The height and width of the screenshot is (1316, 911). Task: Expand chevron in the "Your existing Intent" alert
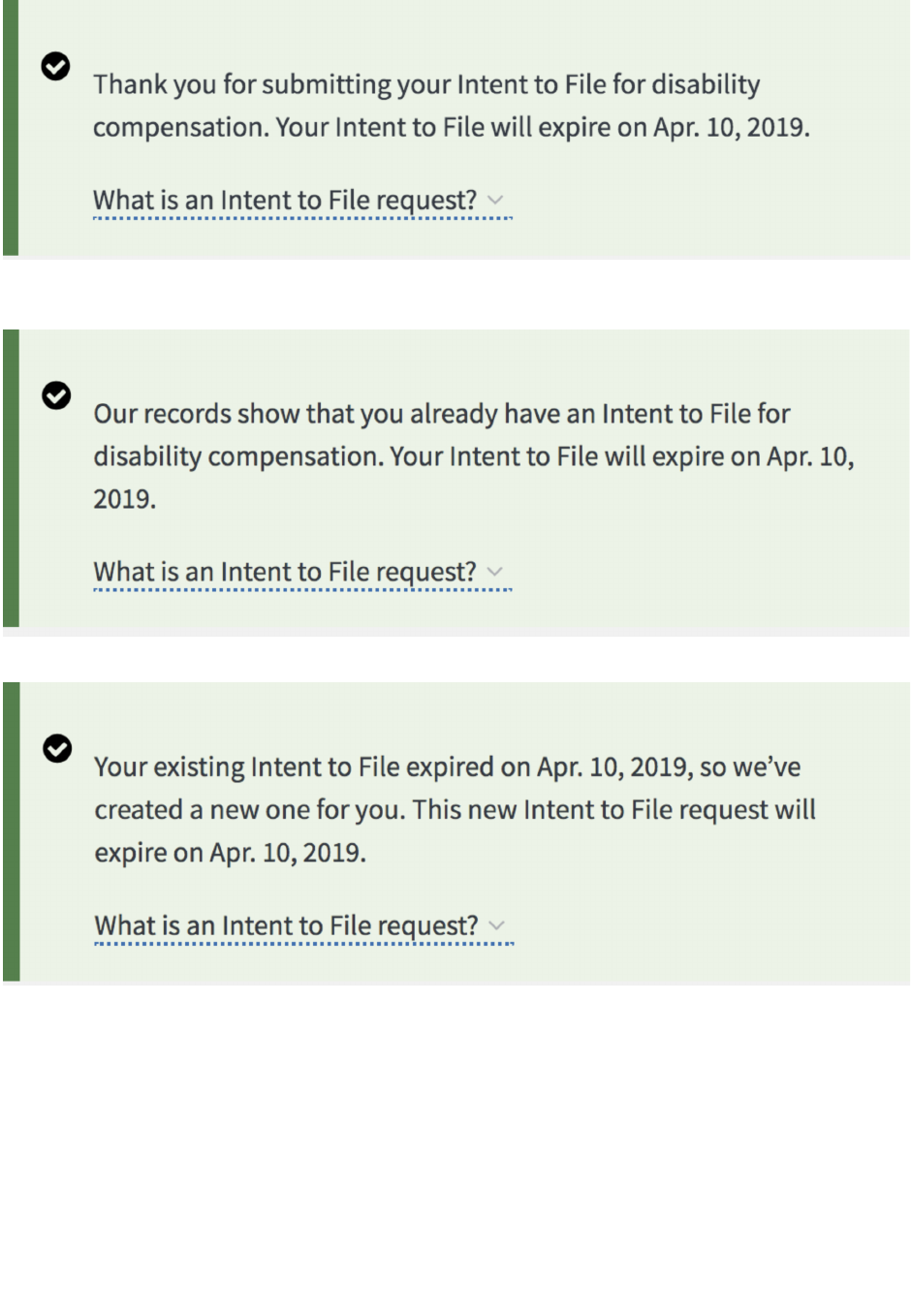pyautogui.click(x=497, y=925)
